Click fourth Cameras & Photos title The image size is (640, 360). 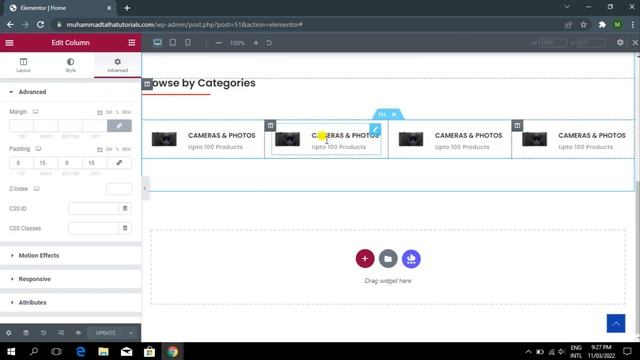pos(592,136)
